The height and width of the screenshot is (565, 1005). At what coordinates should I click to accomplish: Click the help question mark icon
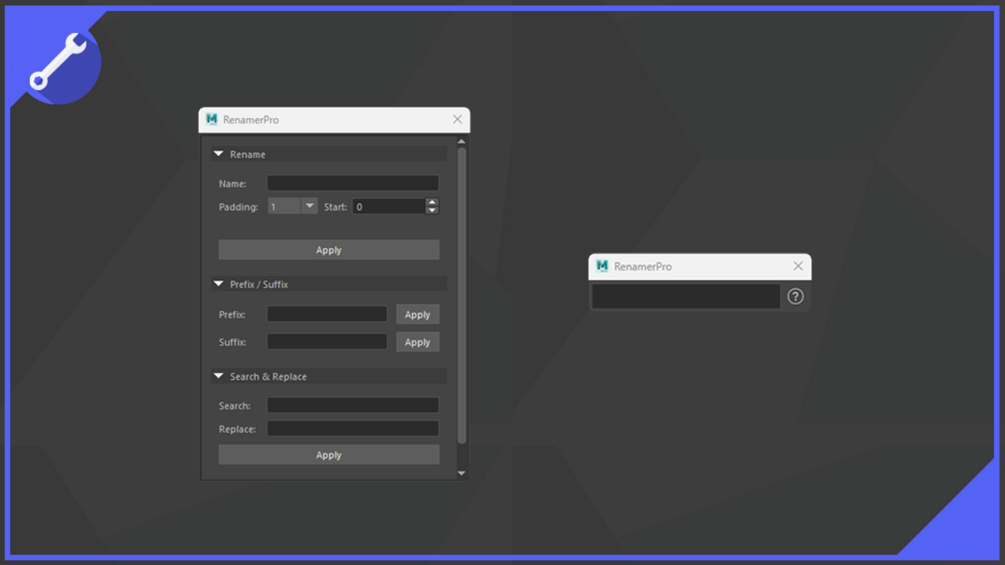pos(795,297)
